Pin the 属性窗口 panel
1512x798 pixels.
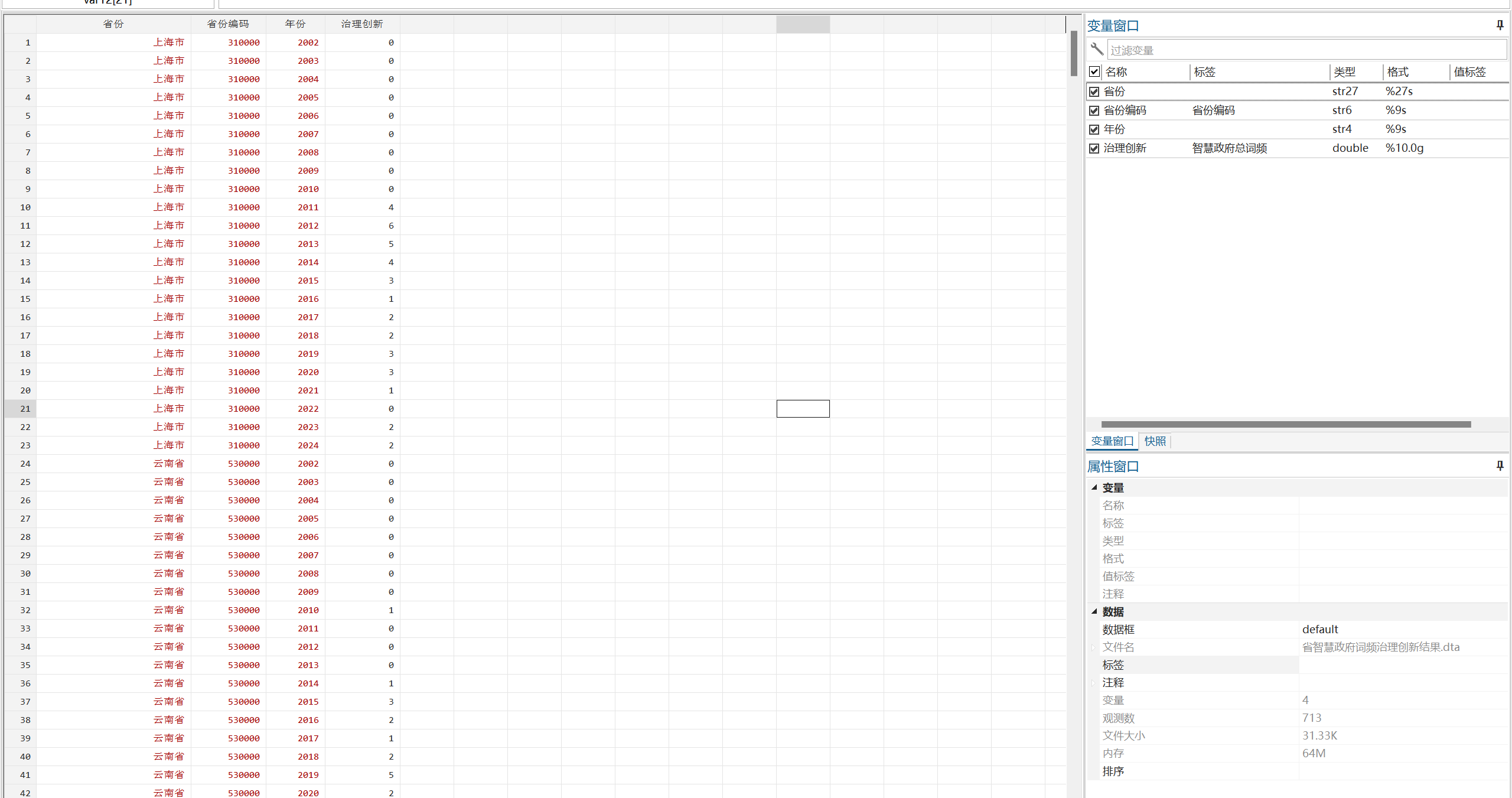(x=1500, y=465)
